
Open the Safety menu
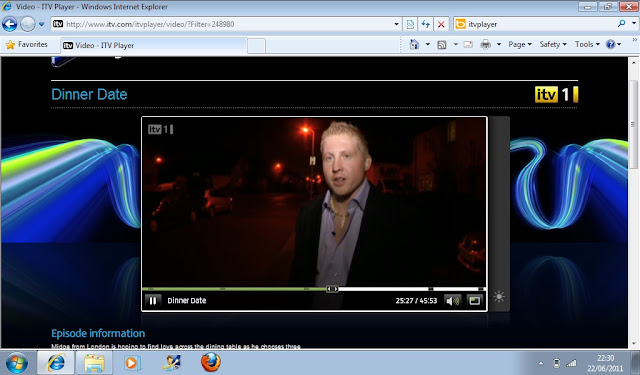[553, 44]
